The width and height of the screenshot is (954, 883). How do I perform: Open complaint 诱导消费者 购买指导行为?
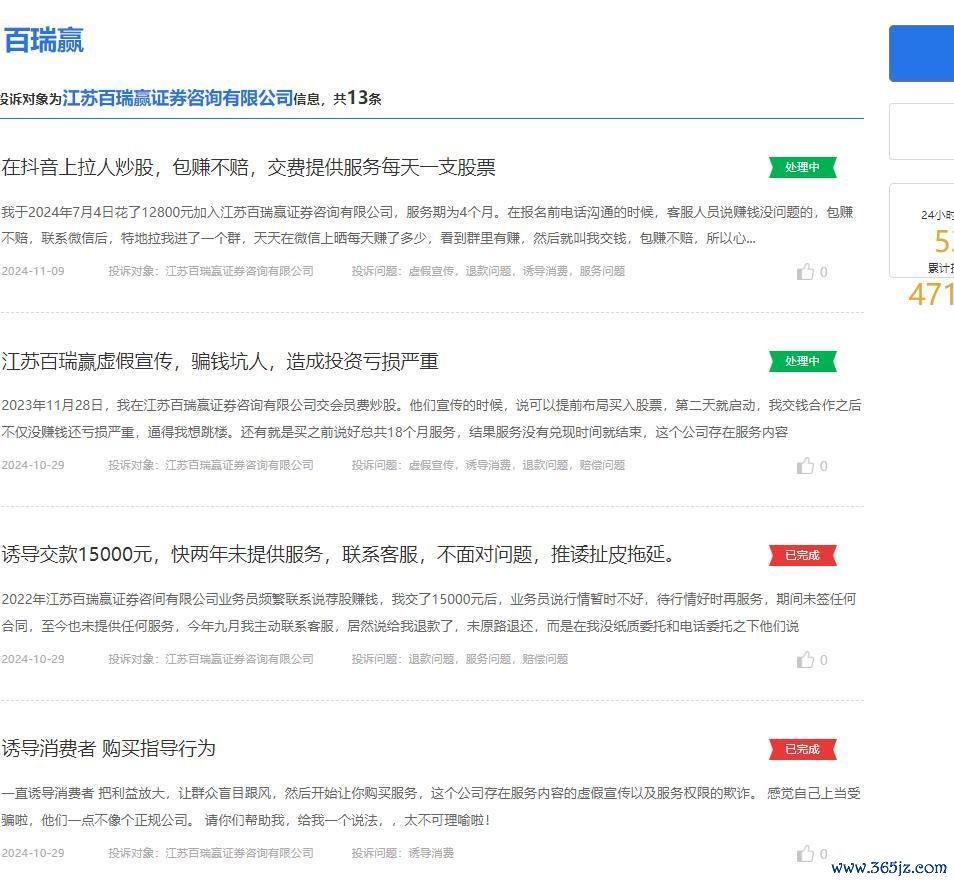click(x=108, y=749)
